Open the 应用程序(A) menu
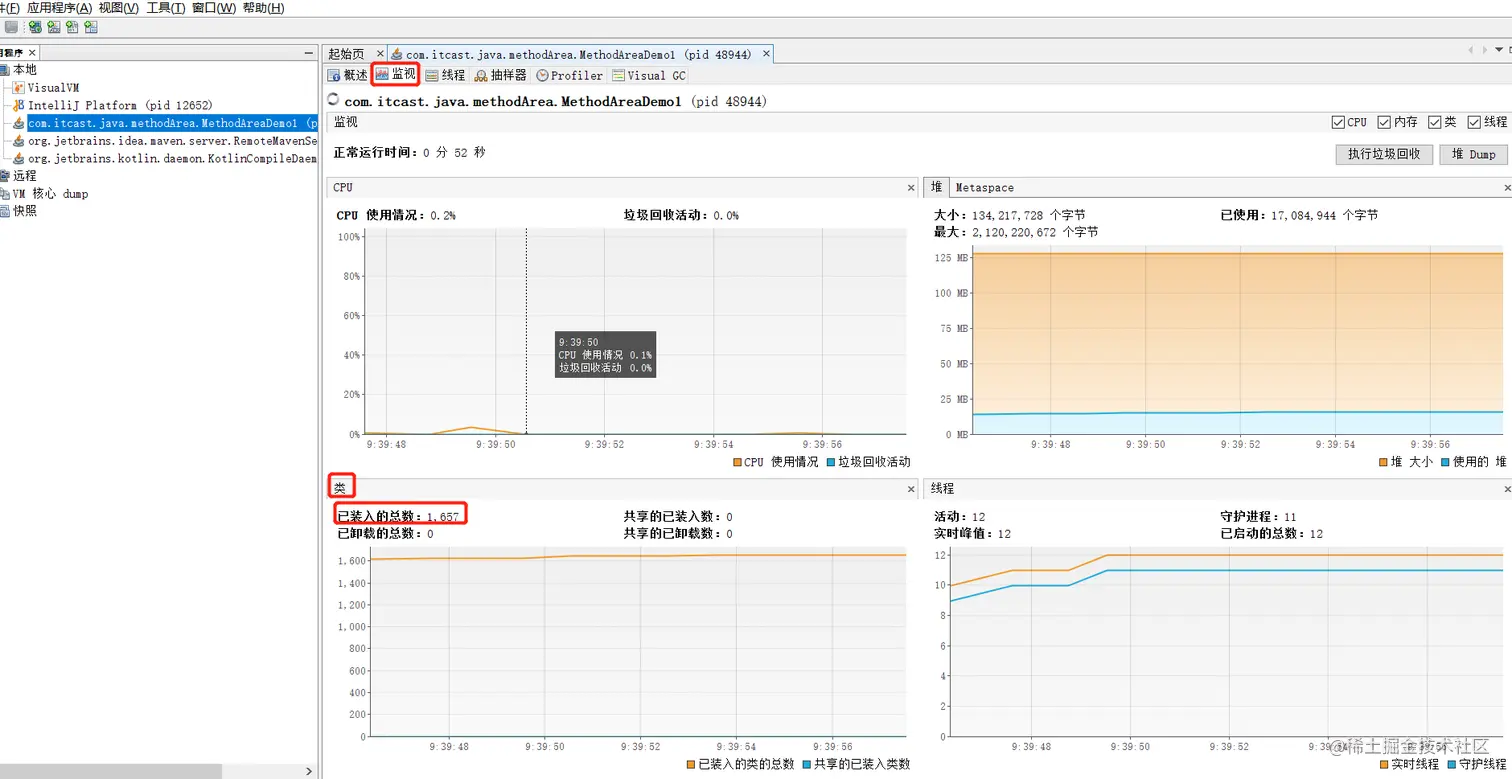Viewport: 1512px width, 779px height. point(59,8)
